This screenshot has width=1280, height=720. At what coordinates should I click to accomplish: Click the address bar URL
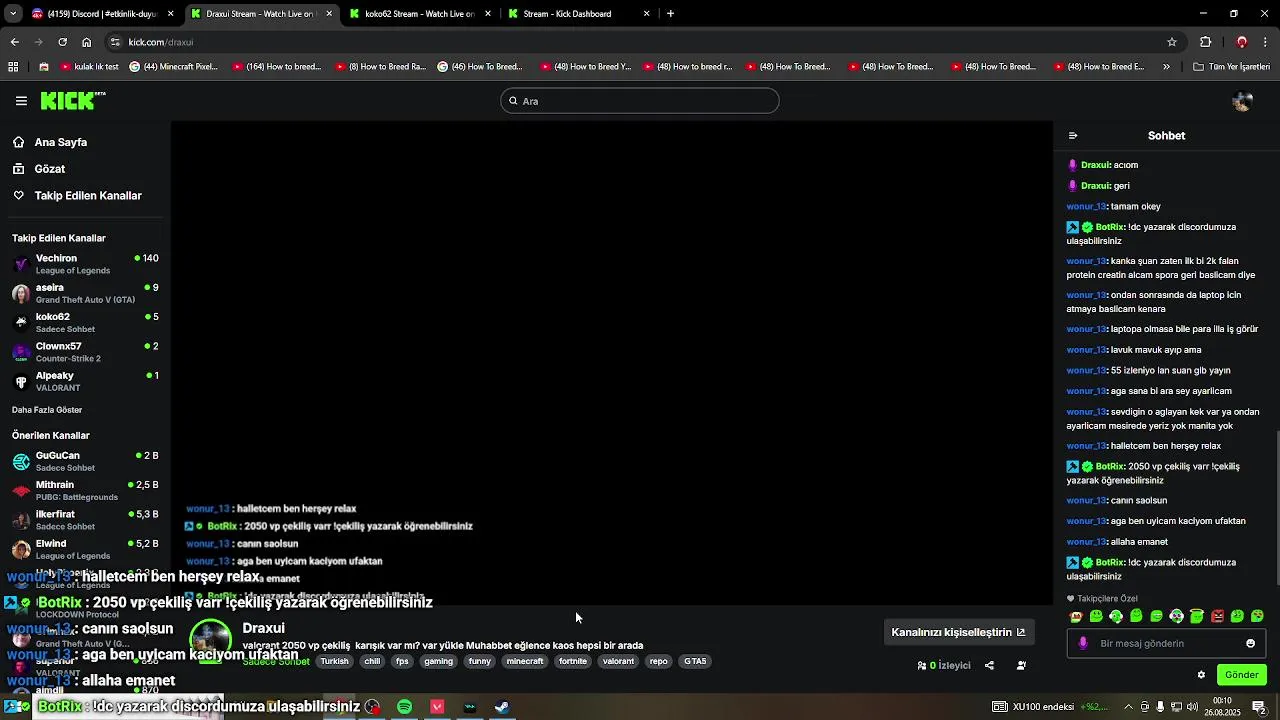point(161,42)
